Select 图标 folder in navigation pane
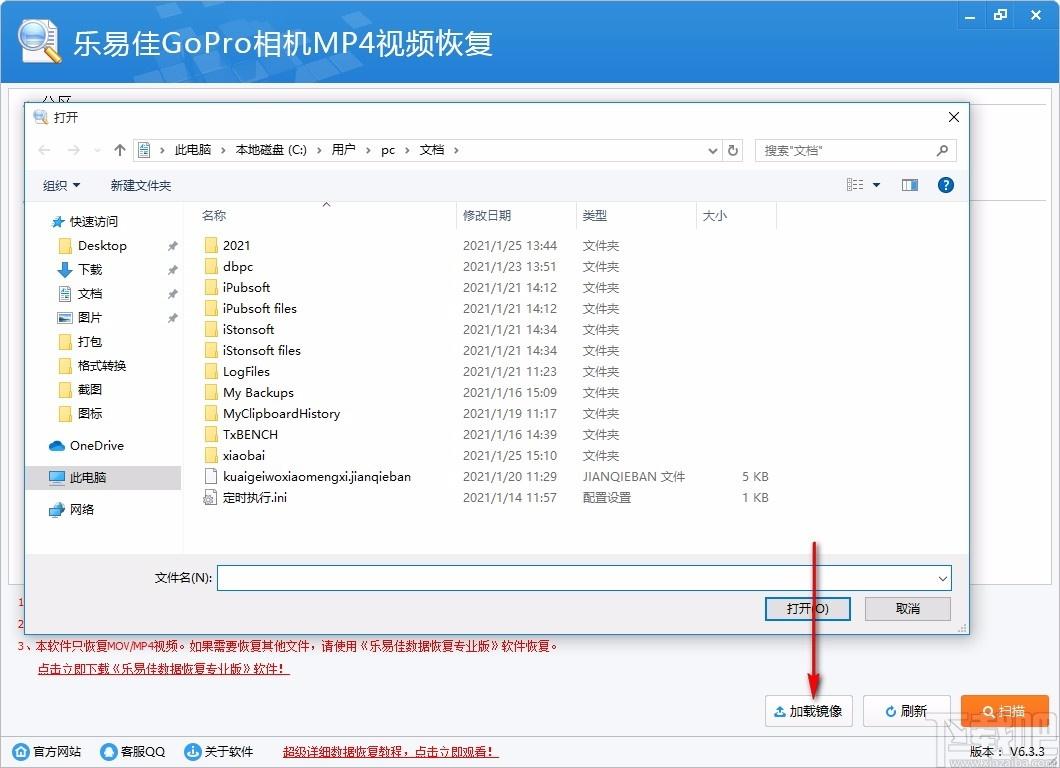This screenshot has height=768, width=1060. [x=80, y=413]
